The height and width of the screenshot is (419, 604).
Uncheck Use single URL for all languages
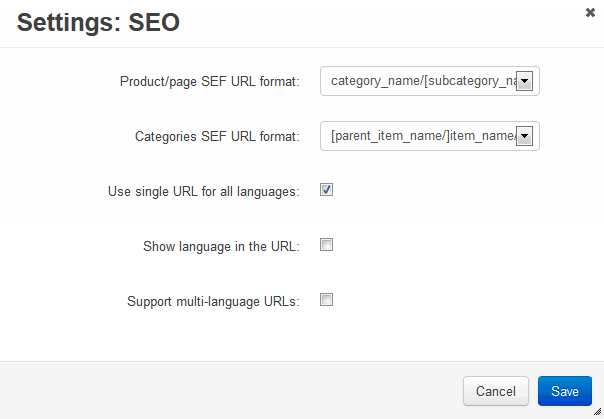point(326,189)
